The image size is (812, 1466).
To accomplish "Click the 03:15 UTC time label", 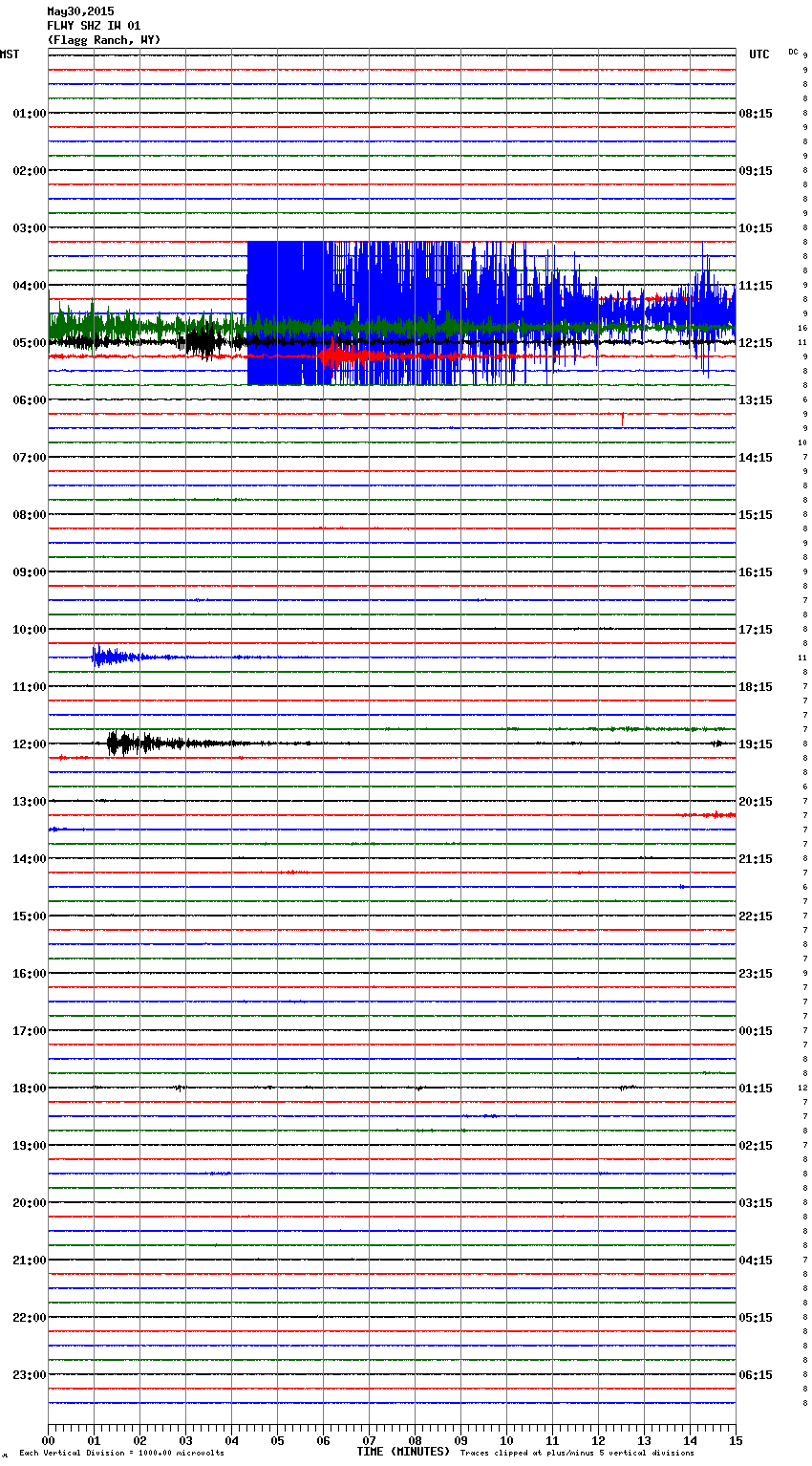I will point(756,1203).
